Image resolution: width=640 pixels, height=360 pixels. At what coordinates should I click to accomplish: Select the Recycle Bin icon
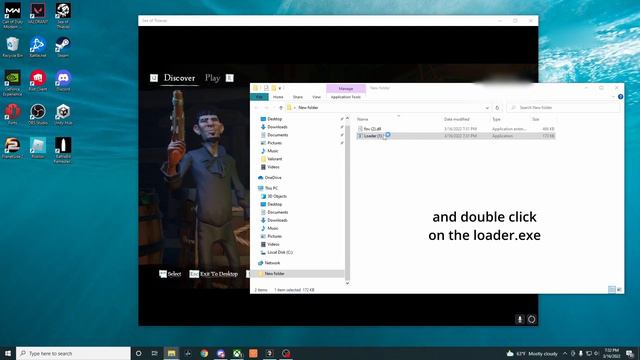click(x=12, y=47)
